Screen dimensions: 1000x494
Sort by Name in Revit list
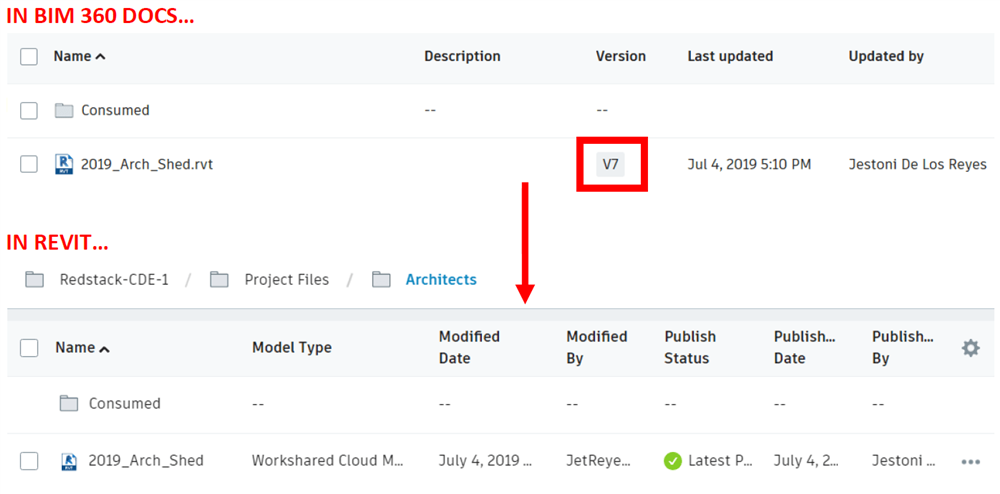point(82,348)
